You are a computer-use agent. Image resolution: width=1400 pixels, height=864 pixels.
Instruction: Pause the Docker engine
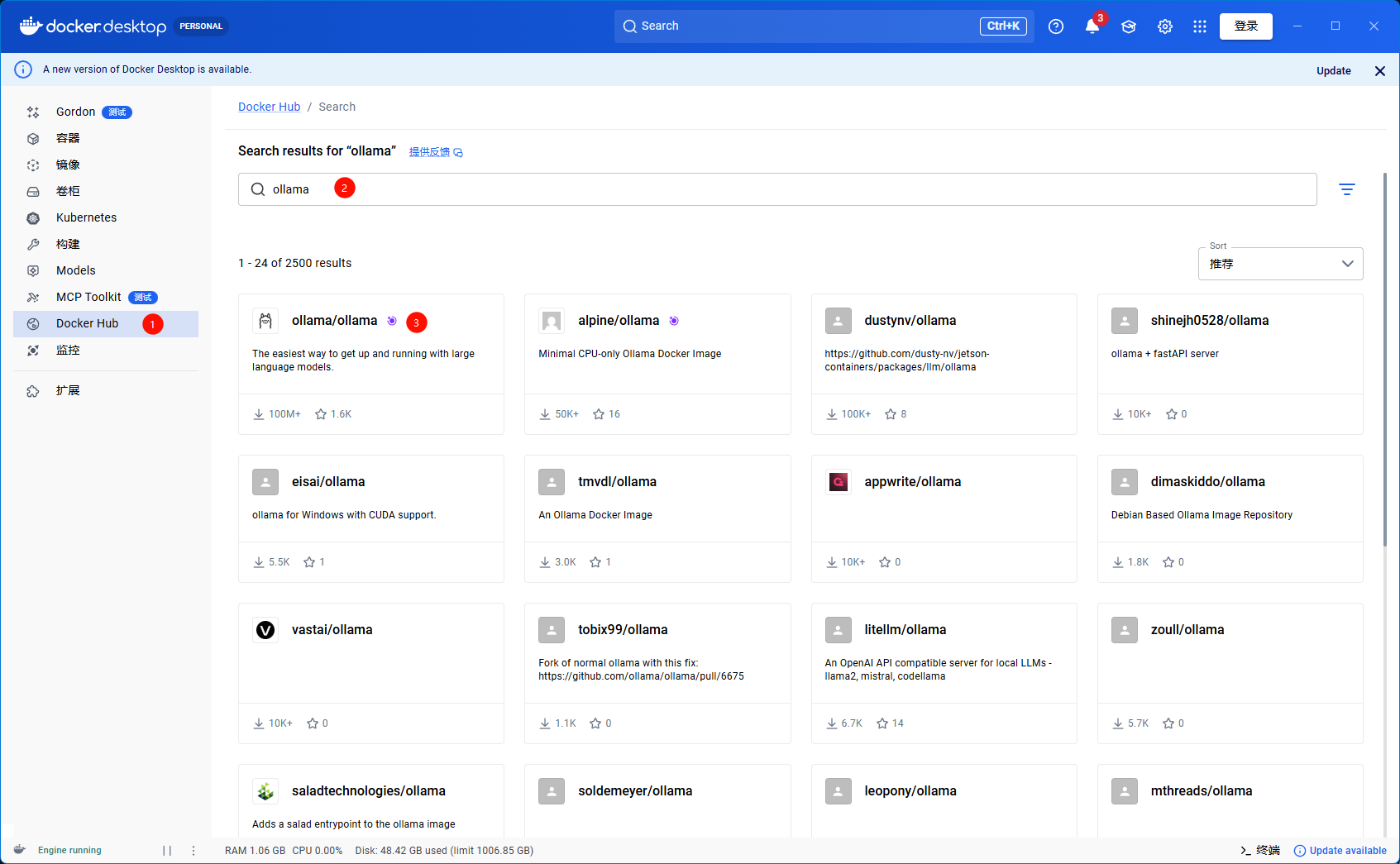167,851
